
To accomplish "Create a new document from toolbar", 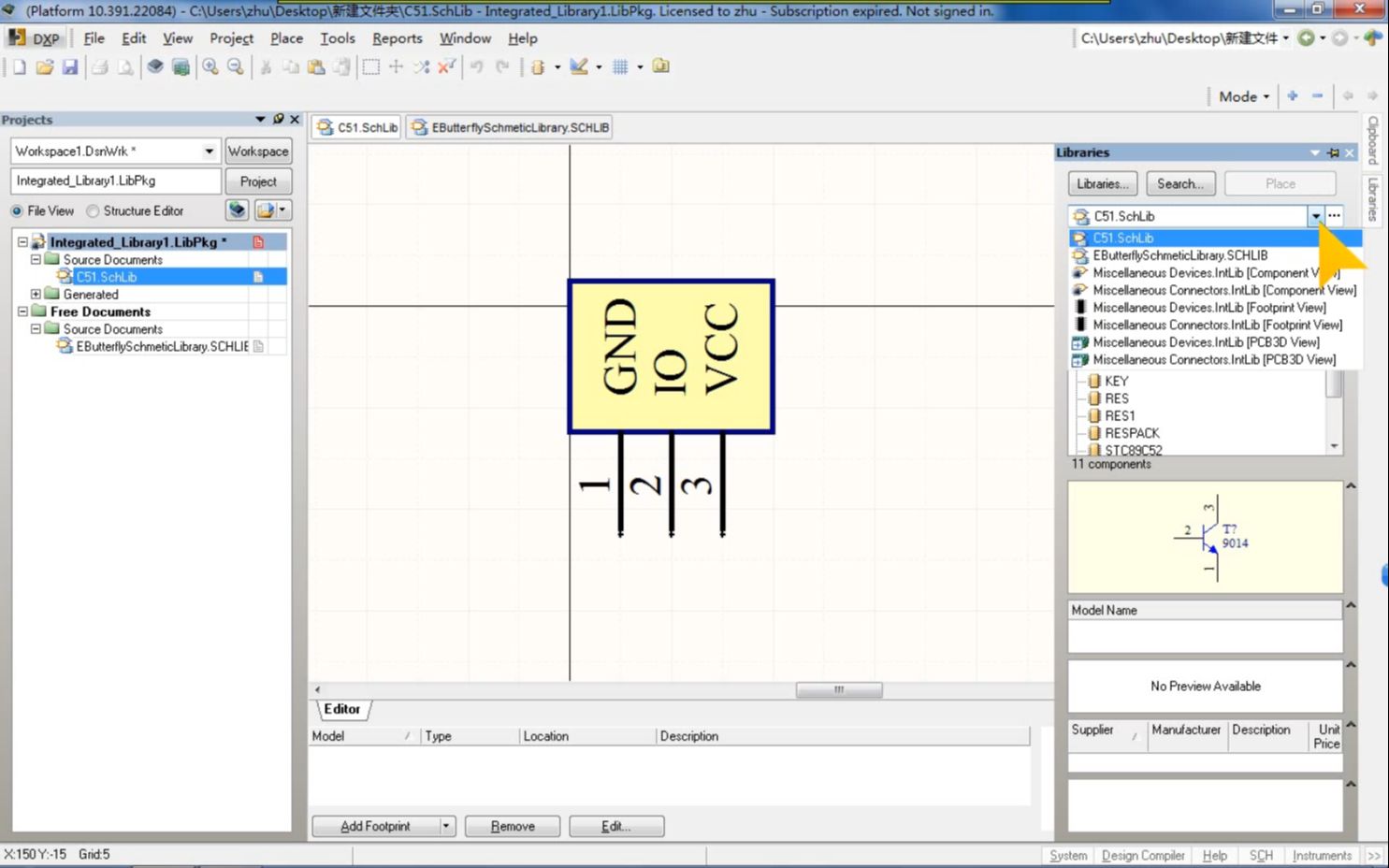I will 20,67.
